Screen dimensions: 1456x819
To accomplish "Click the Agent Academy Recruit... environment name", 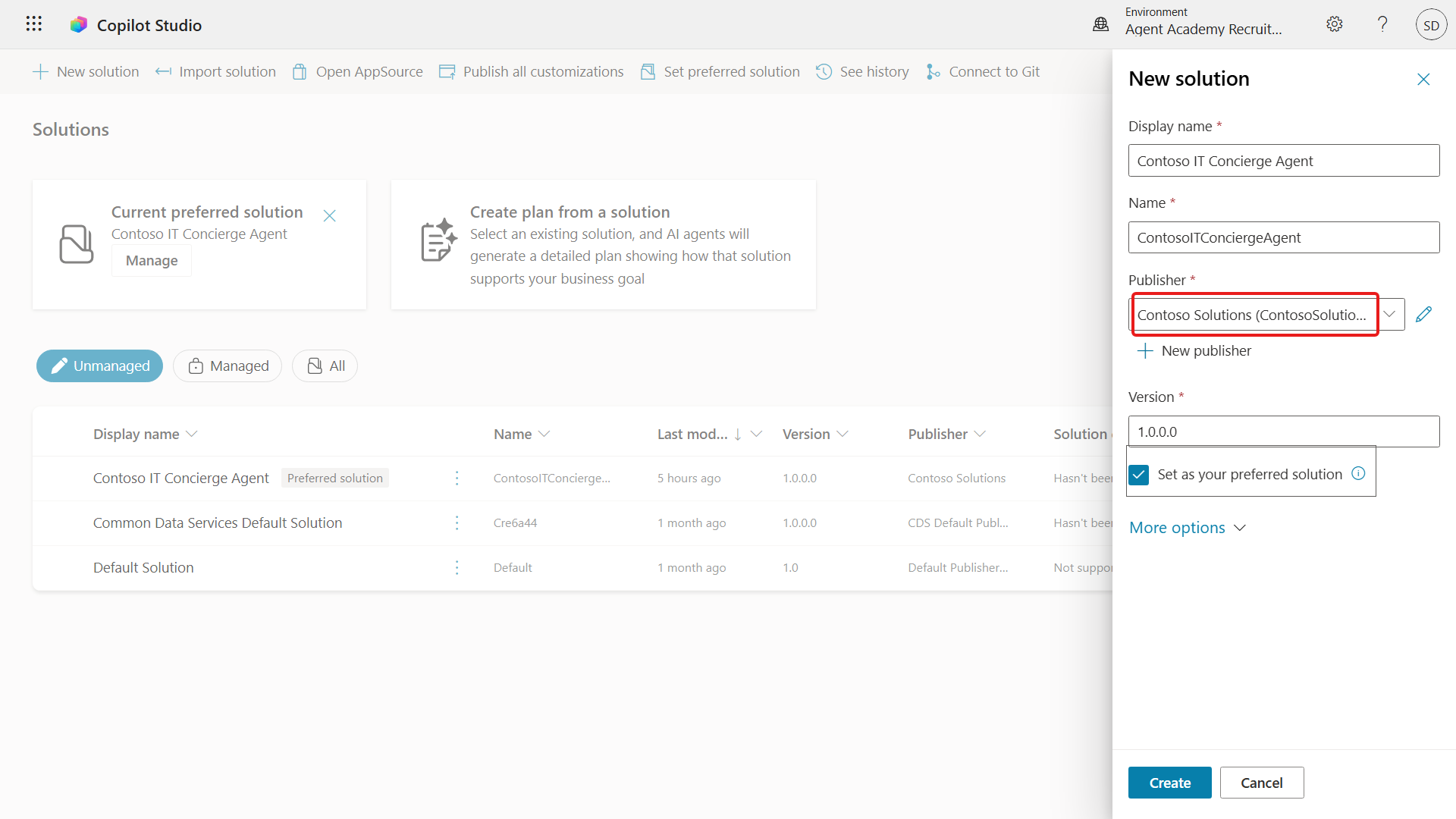I will (x=1203, y=29).
